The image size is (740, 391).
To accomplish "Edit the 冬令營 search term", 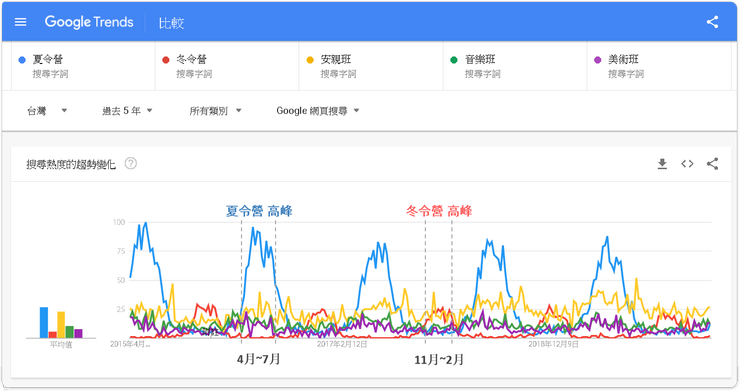I will [227, 66].
